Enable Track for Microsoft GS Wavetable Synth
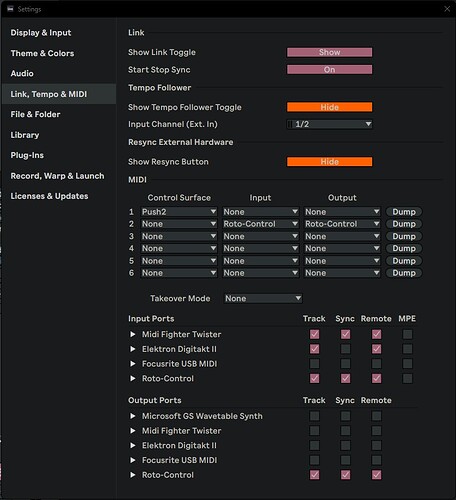 coord(314,416)
